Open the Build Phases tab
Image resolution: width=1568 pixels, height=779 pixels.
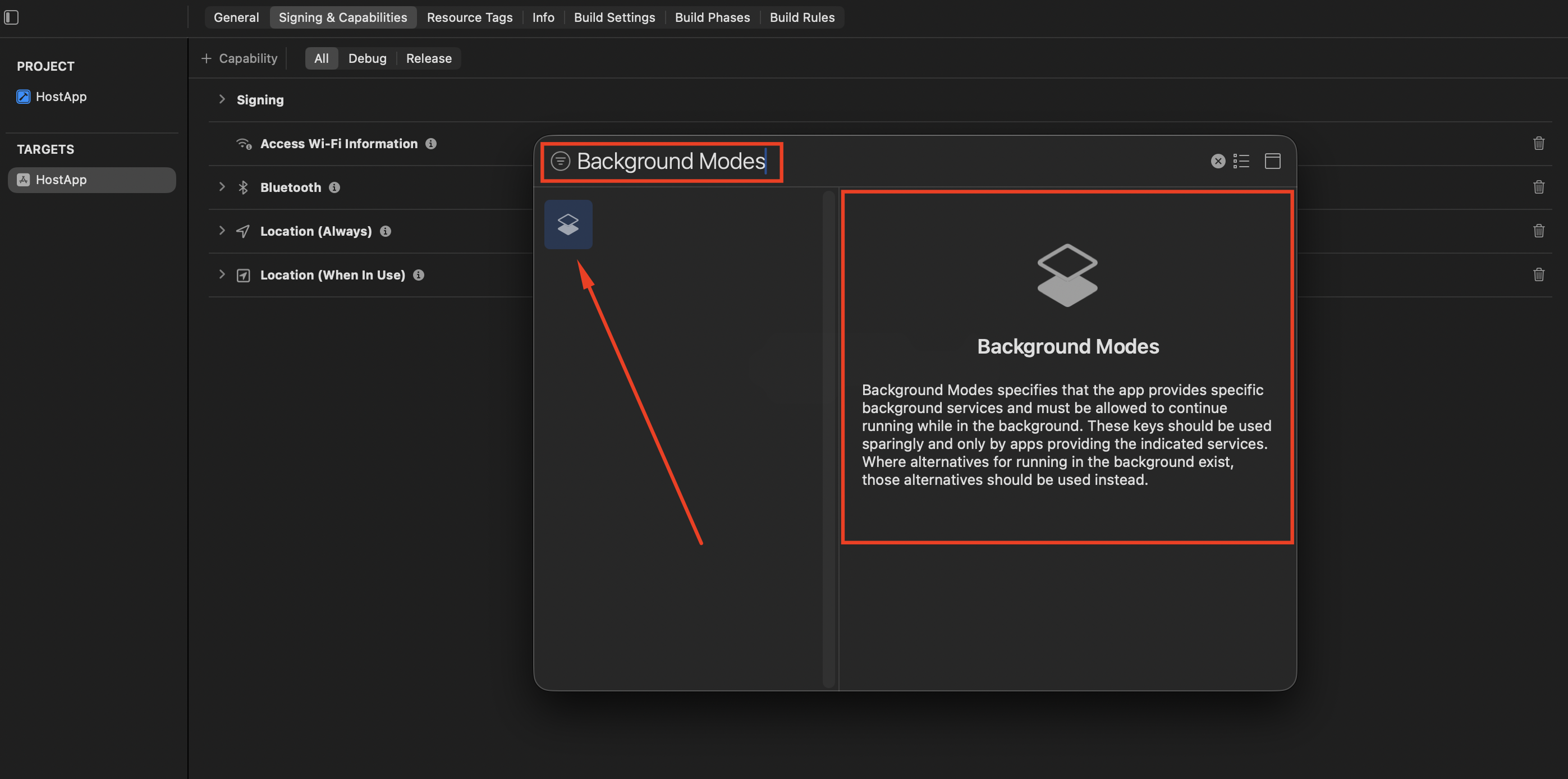712,17
